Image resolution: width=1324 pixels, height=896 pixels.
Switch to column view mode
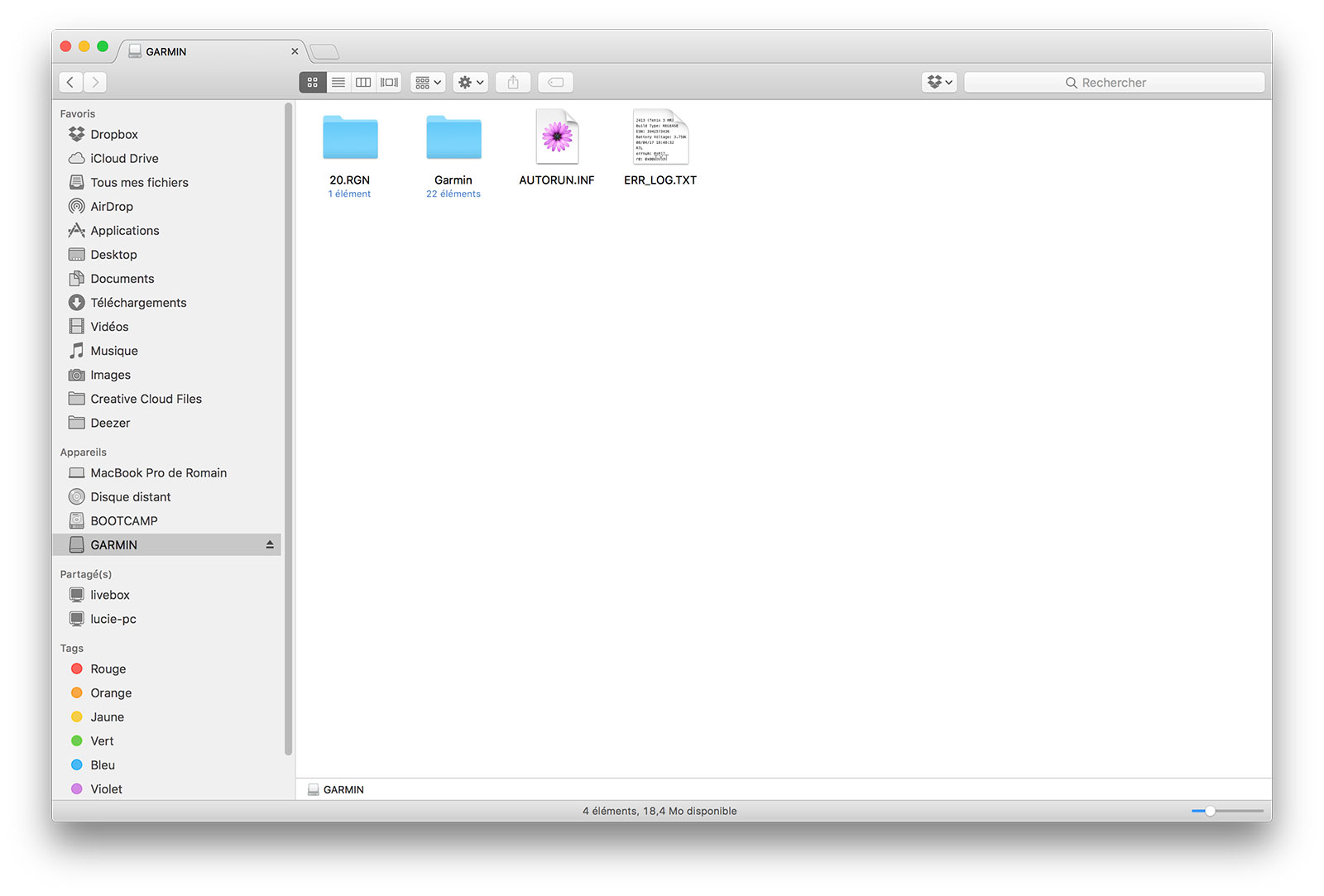(363, 82)
